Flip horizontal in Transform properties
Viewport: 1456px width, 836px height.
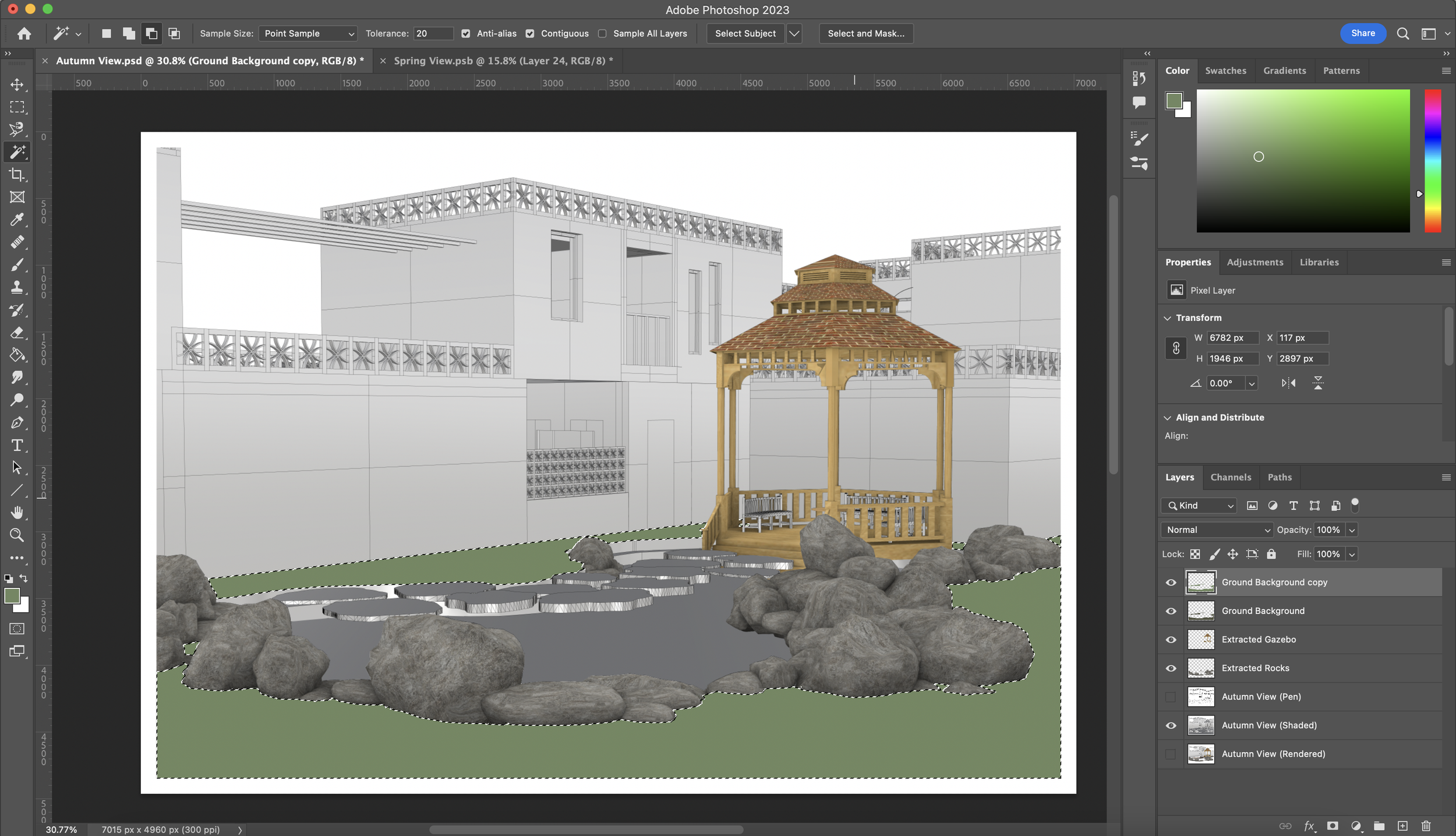pos(1288,383)
